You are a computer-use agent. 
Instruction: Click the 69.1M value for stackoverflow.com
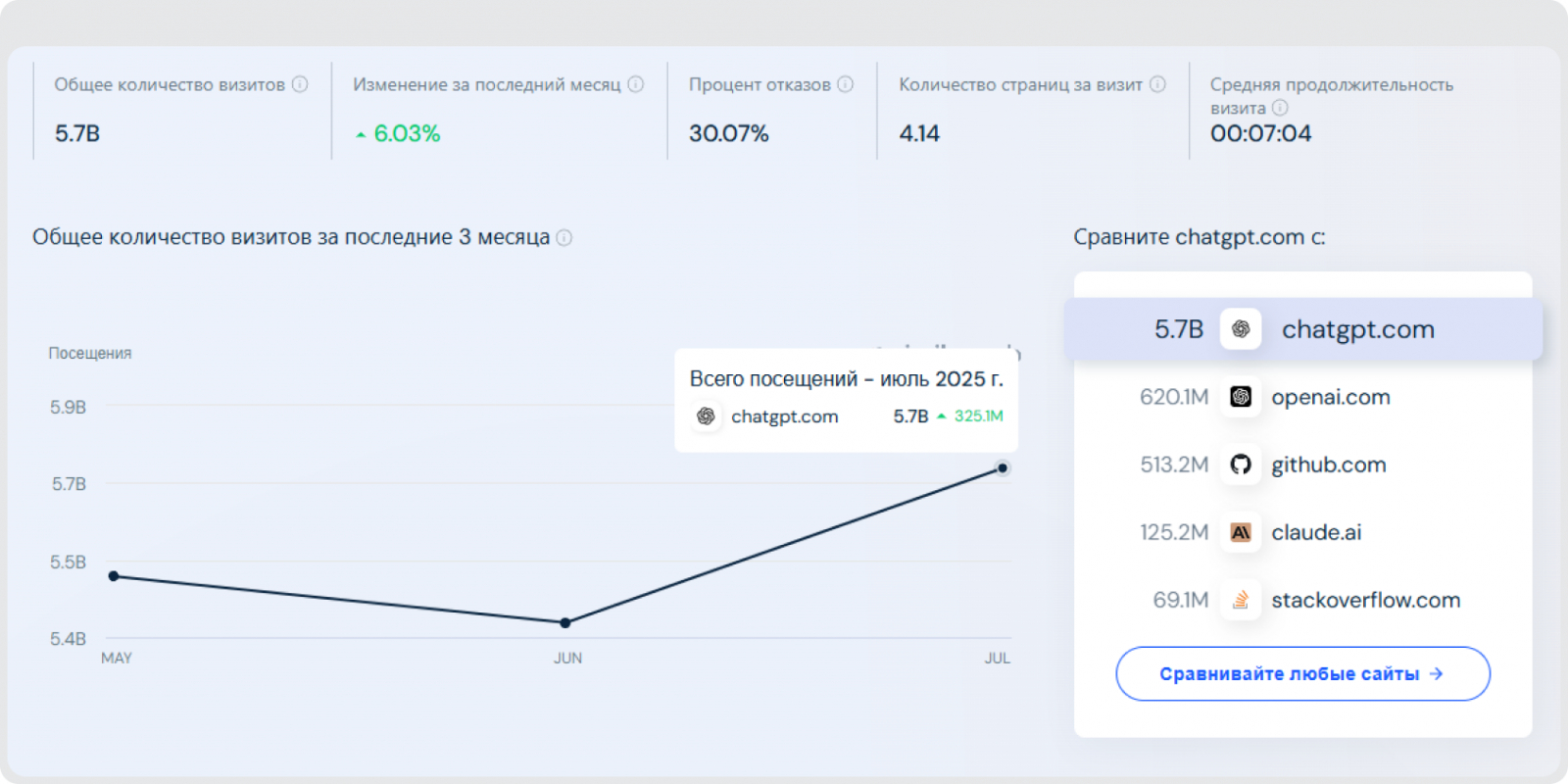tap(1181, 600)
